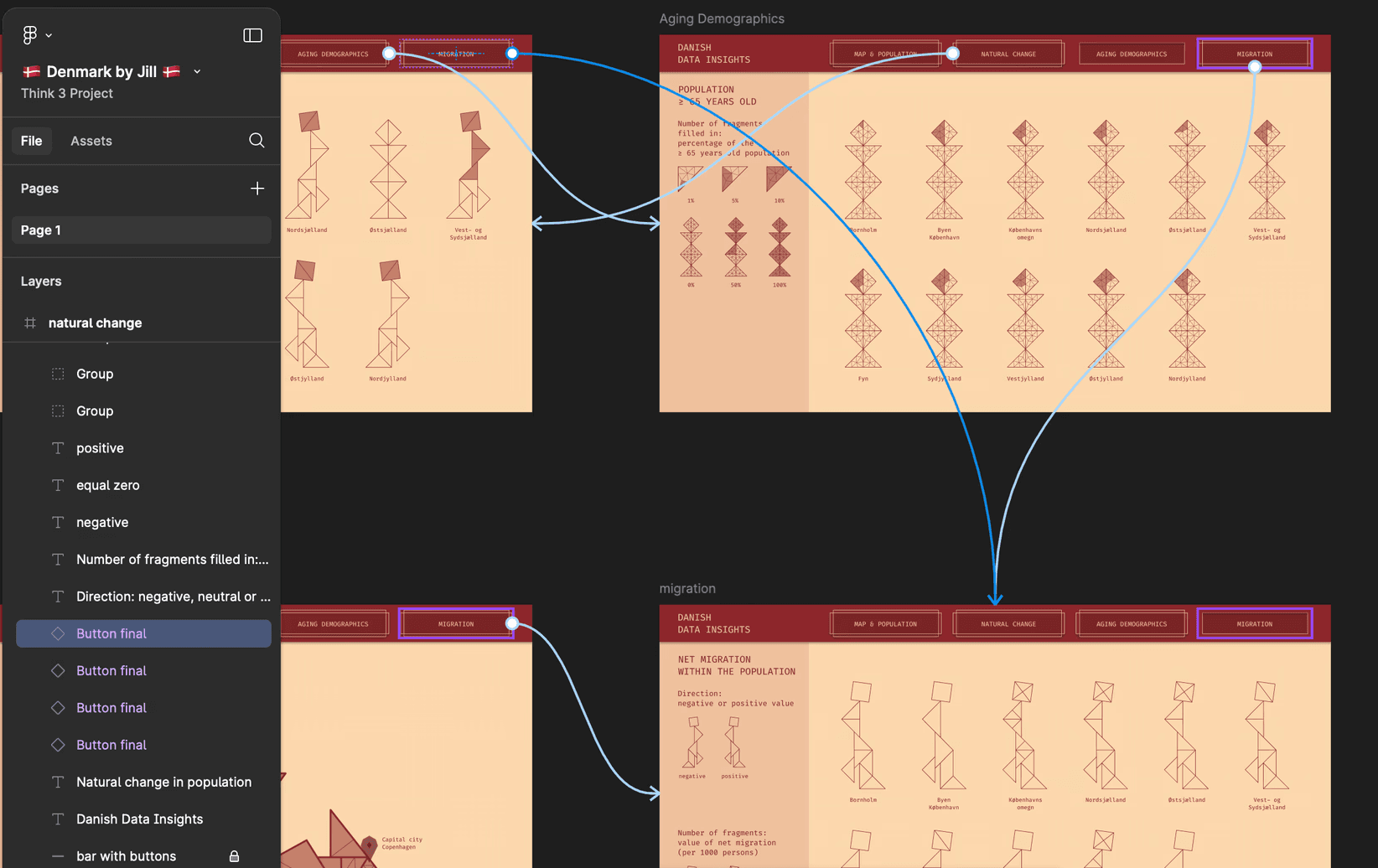Click highlighted MIGRATION button in migration frame
1378x868 pixels.
[x=1255, y=624]
